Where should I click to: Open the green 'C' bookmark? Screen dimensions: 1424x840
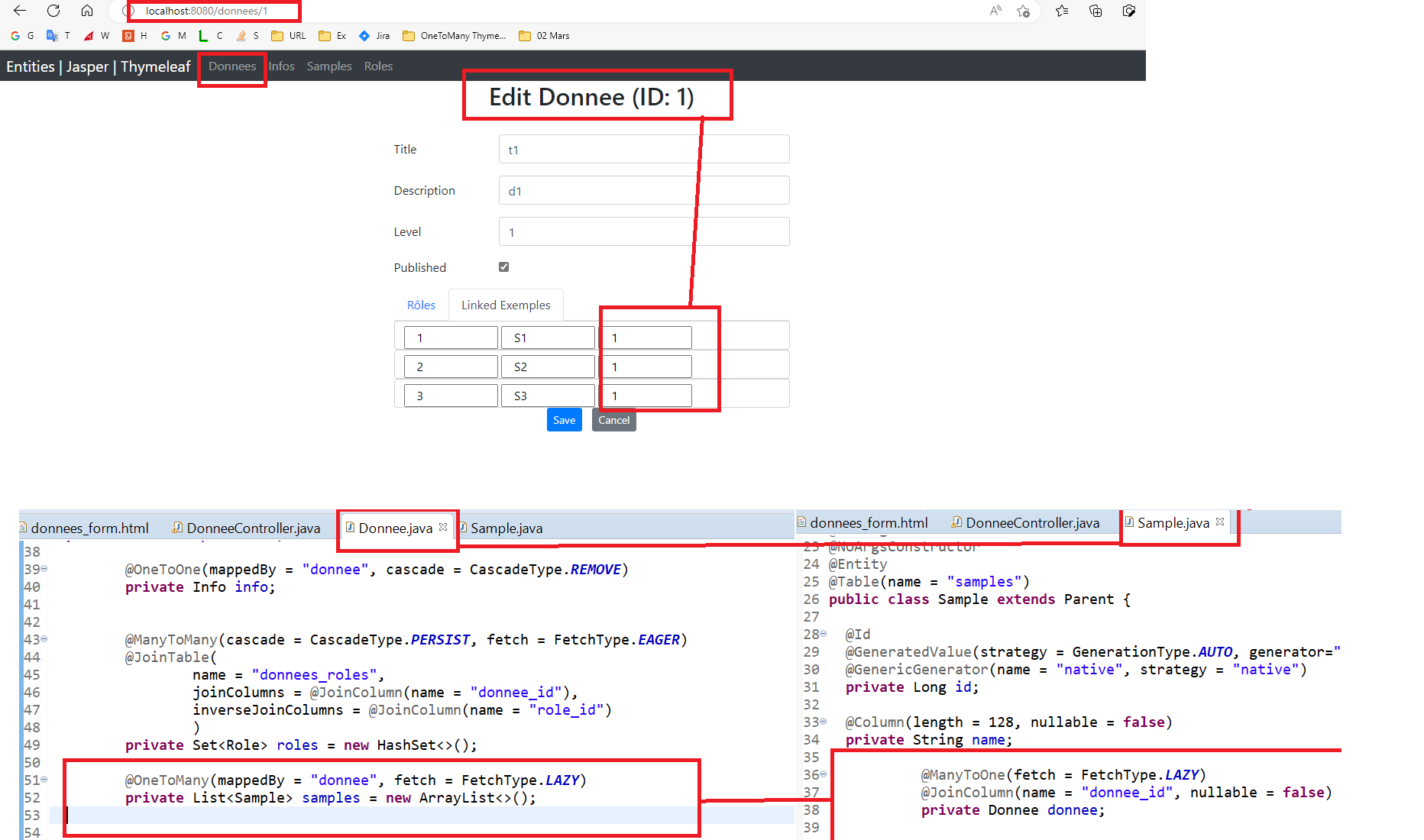coord(210,36)
